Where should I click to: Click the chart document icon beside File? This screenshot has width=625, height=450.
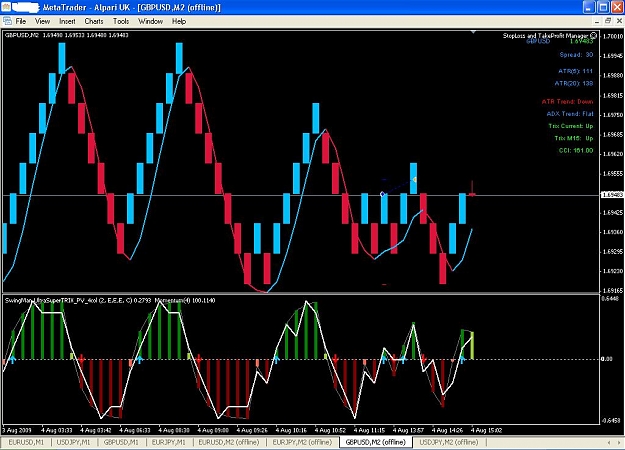pos(7,21)
